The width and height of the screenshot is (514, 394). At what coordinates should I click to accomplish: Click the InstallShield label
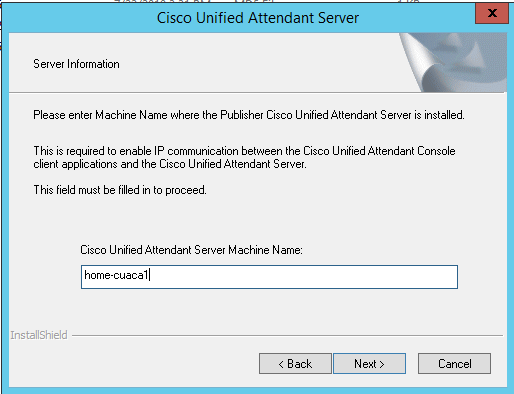(x=39, y=335)
